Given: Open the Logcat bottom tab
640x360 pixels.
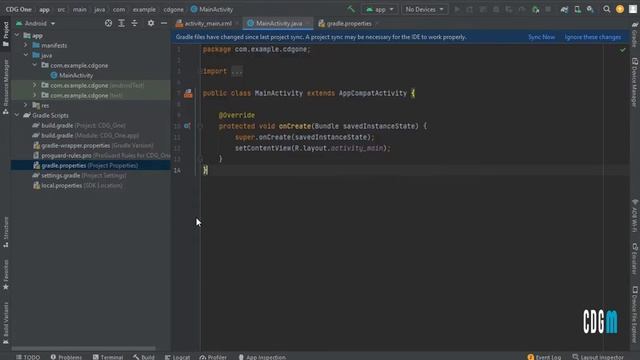Looking at the screenshot, I should pyautogui.click(x=178, y=357).
